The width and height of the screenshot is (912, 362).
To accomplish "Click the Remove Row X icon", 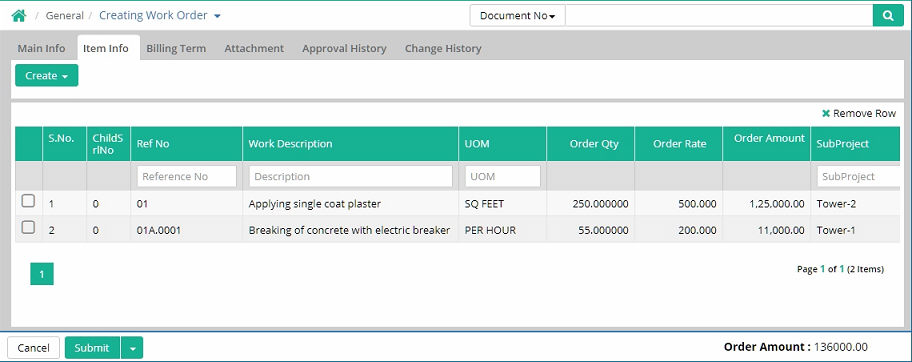I will tap(825, 113).
